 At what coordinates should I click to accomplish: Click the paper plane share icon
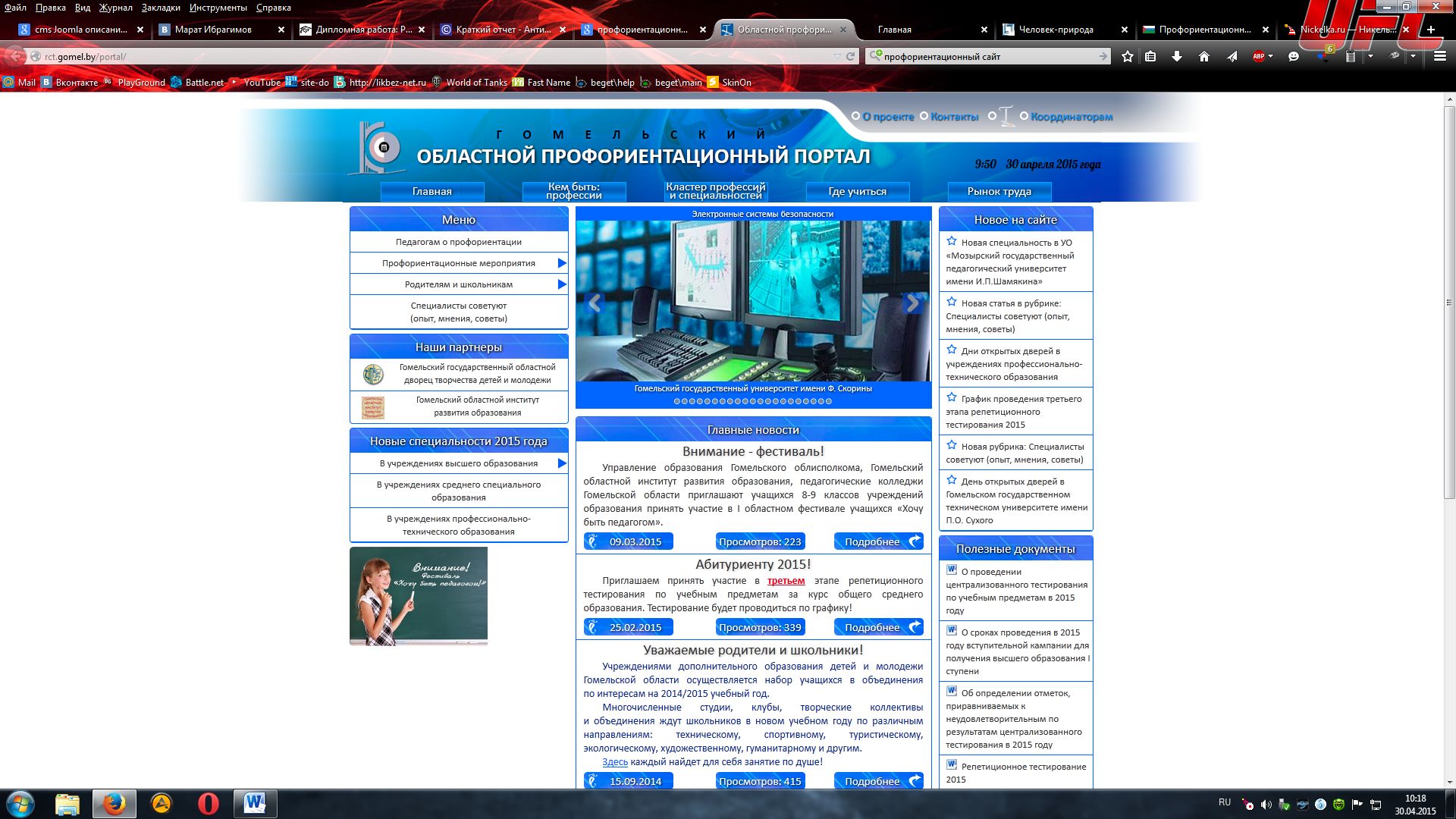click(x=1232, y=57)
